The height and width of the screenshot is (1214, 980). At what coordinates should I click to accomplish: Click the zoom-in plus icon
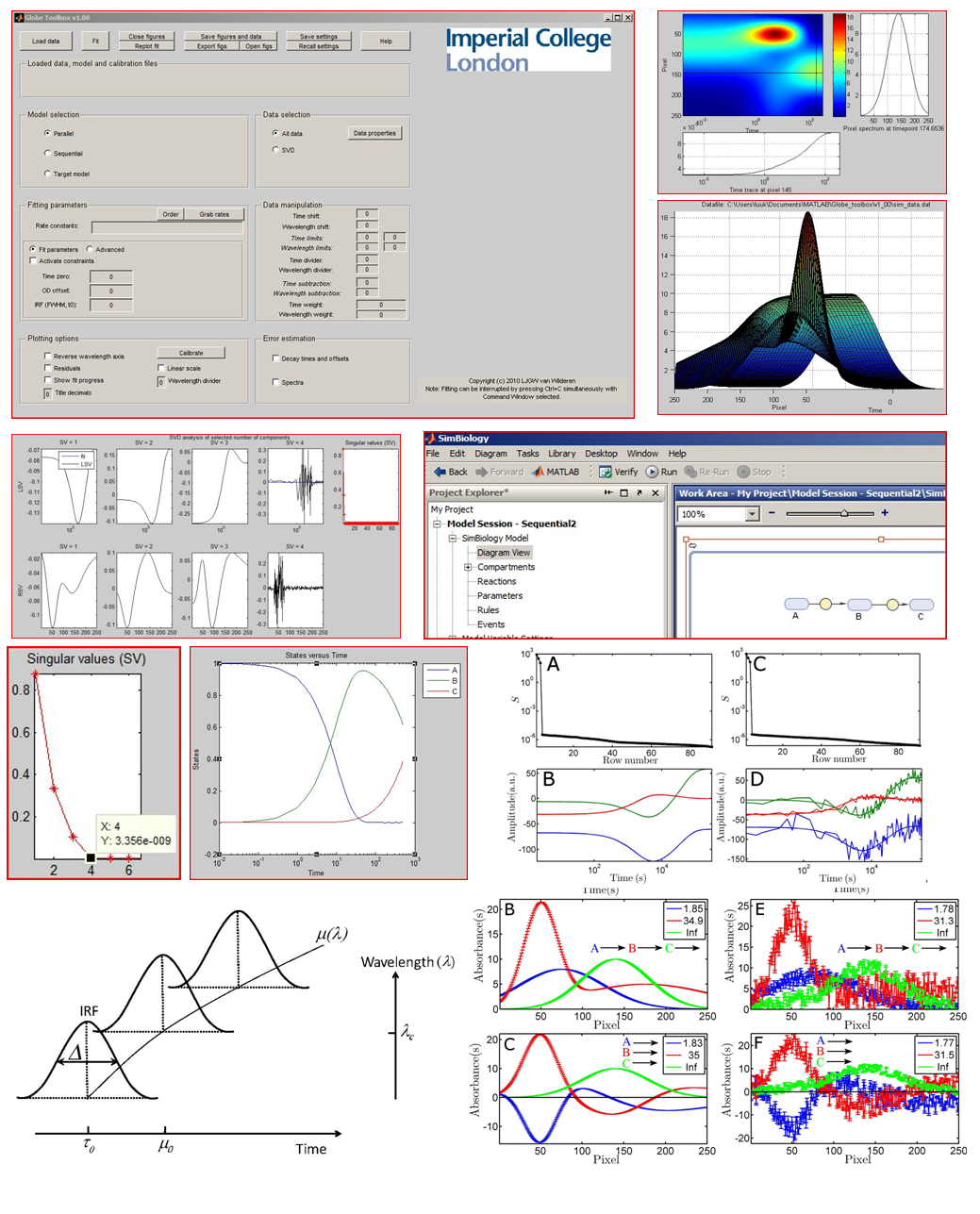(x=884, y=513)
